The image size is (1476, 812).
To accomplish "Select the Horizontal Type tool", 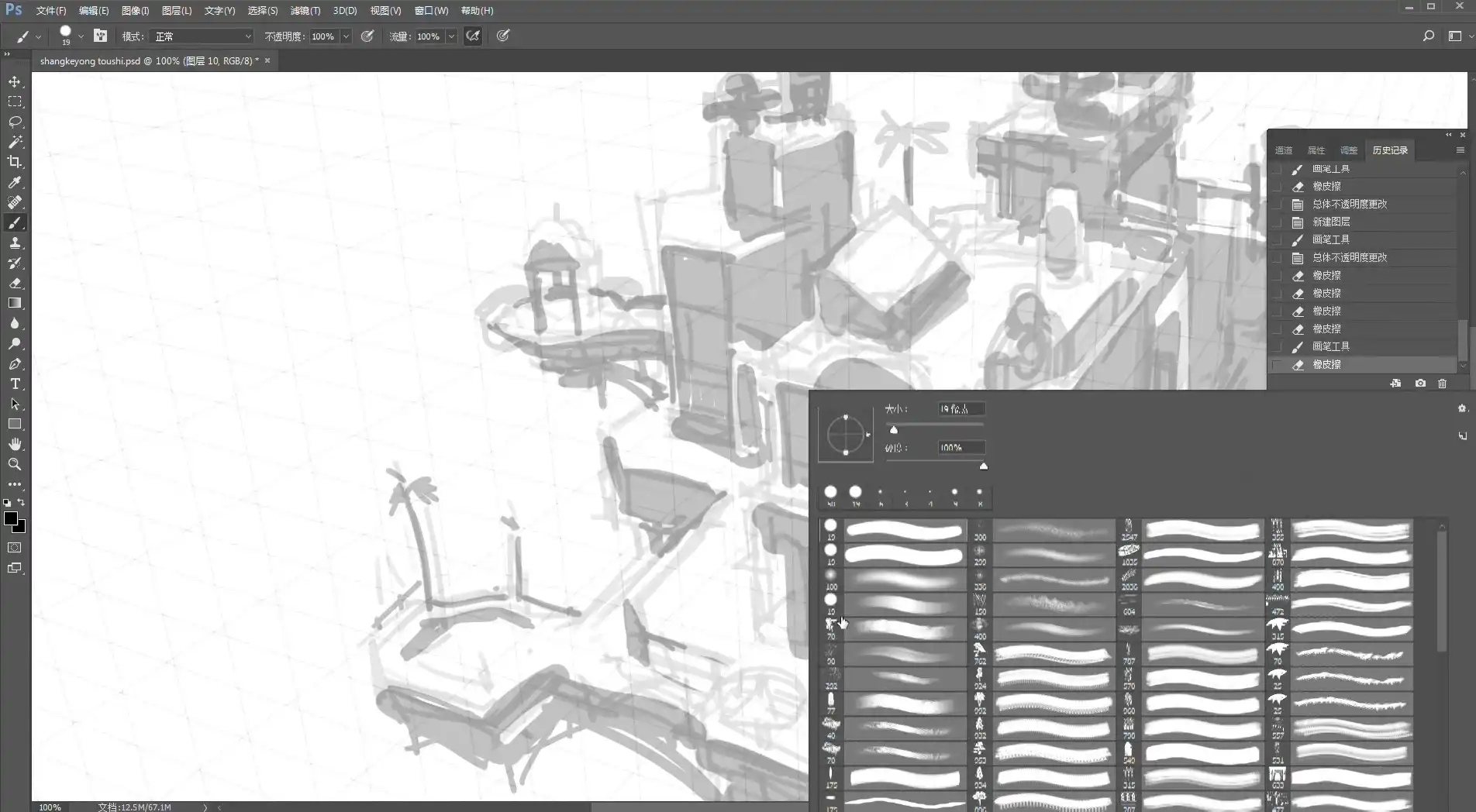I will 15,384.
